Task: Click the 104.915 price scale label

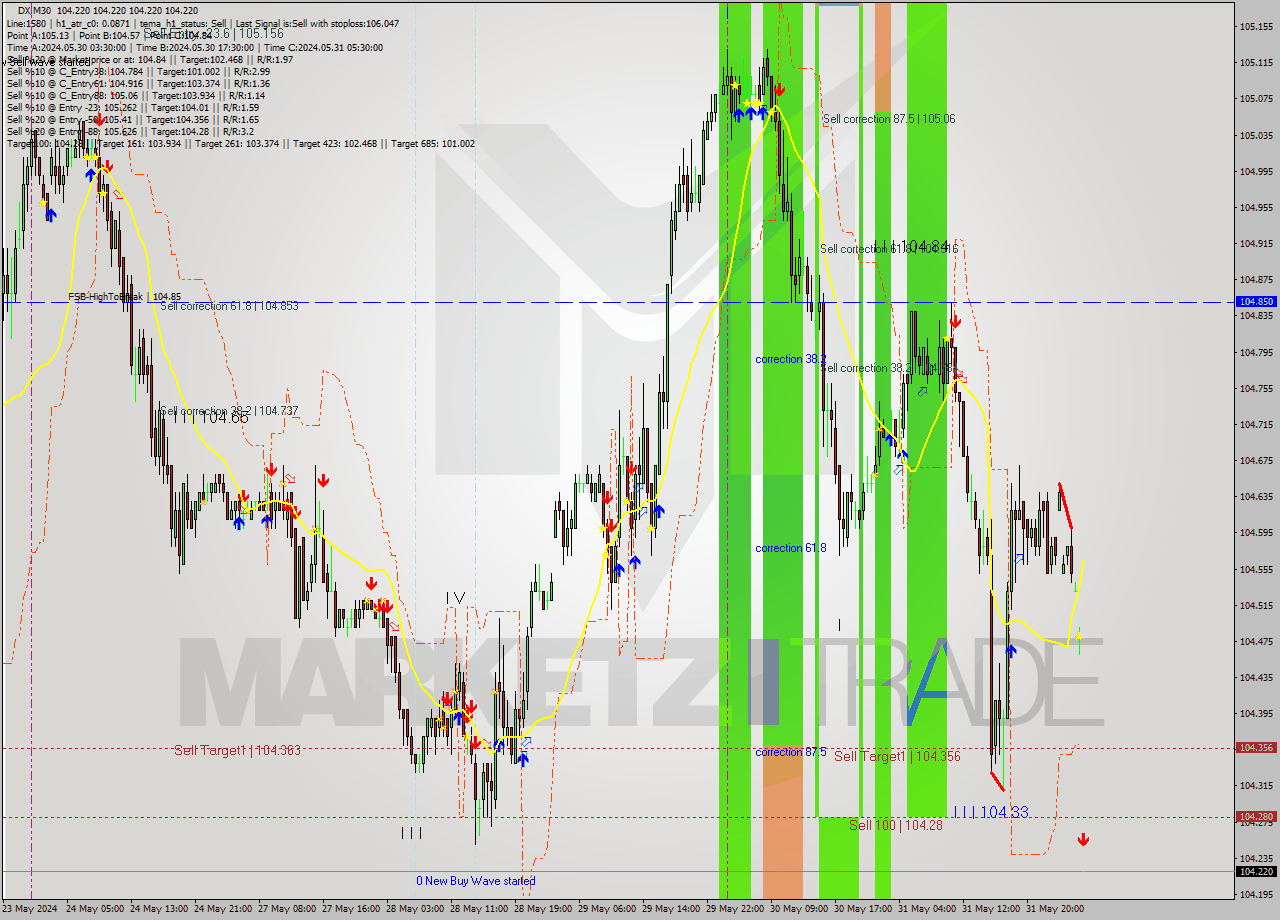Action: click(x=1255, y=243)
